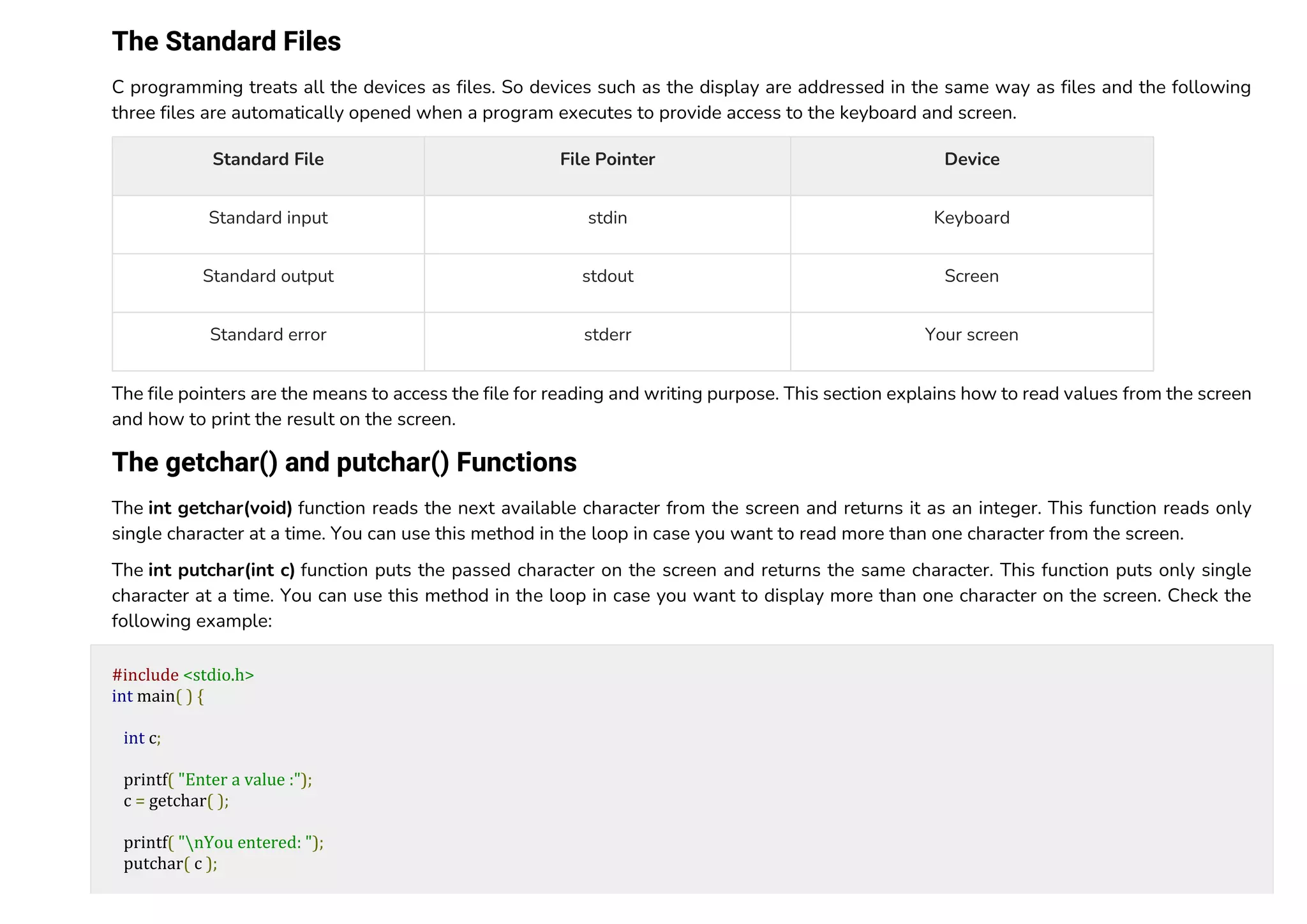
Task: Select the "stdout" table cell
Action: click(607, 283)
